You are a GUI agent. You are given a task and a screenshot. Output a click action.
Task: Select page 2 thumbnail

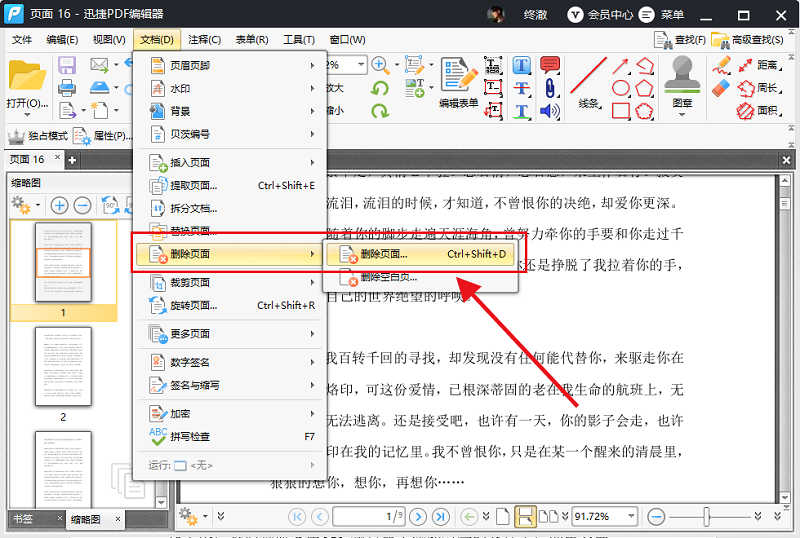tap(63, 366)
